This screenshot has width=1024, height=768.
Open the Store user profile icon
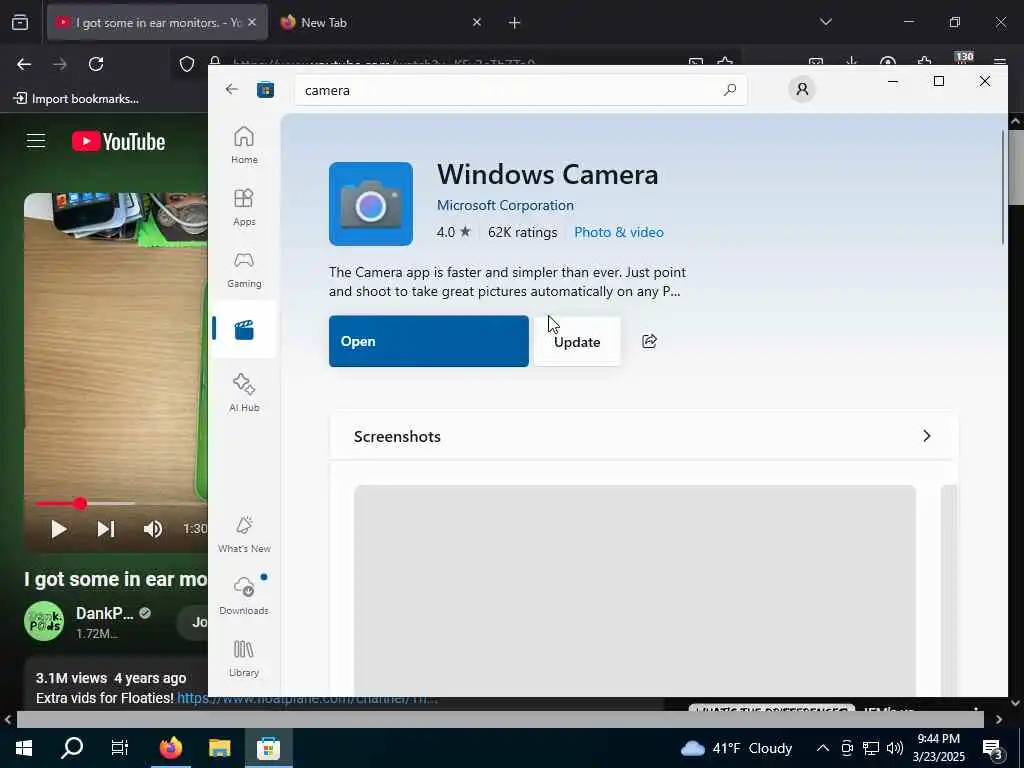pos(802,89)
